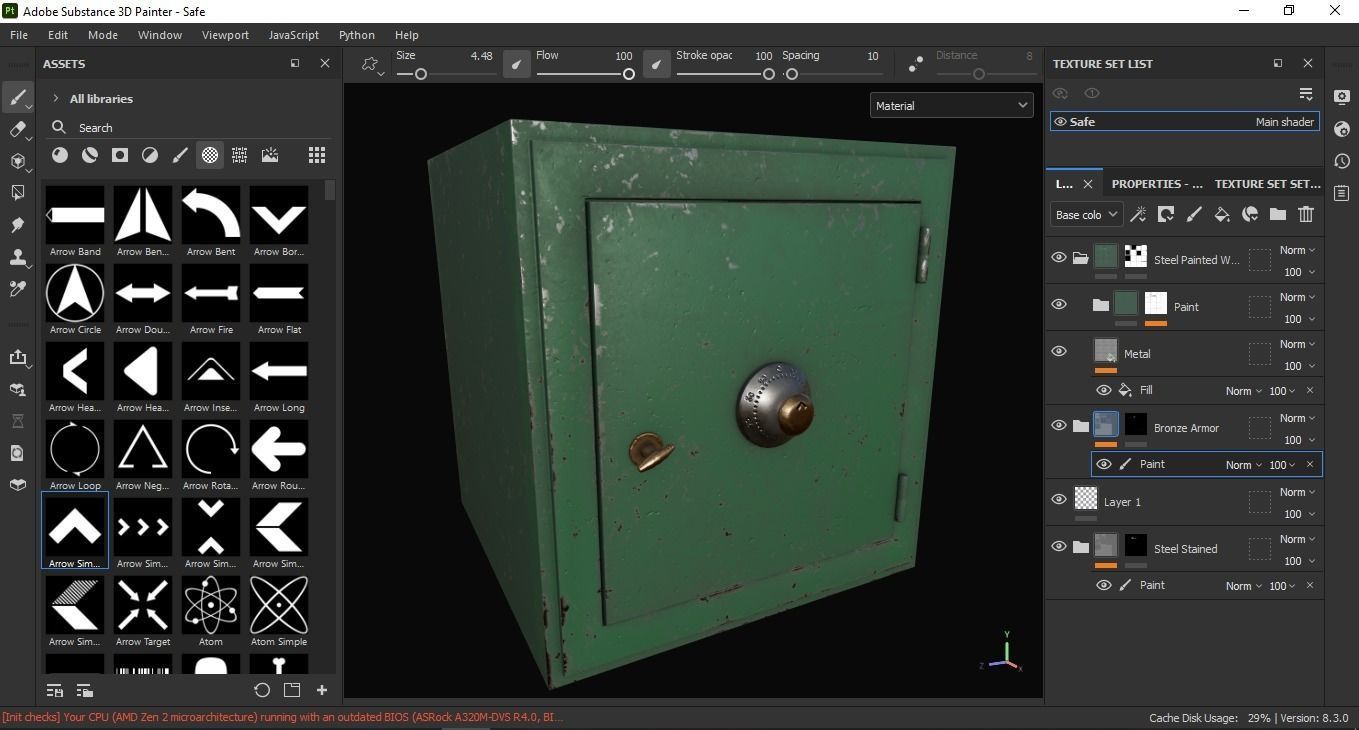This screenshot has height=730, width=1359.
Task: Hide the Layer 1 layer
Action: [1059, 499]
